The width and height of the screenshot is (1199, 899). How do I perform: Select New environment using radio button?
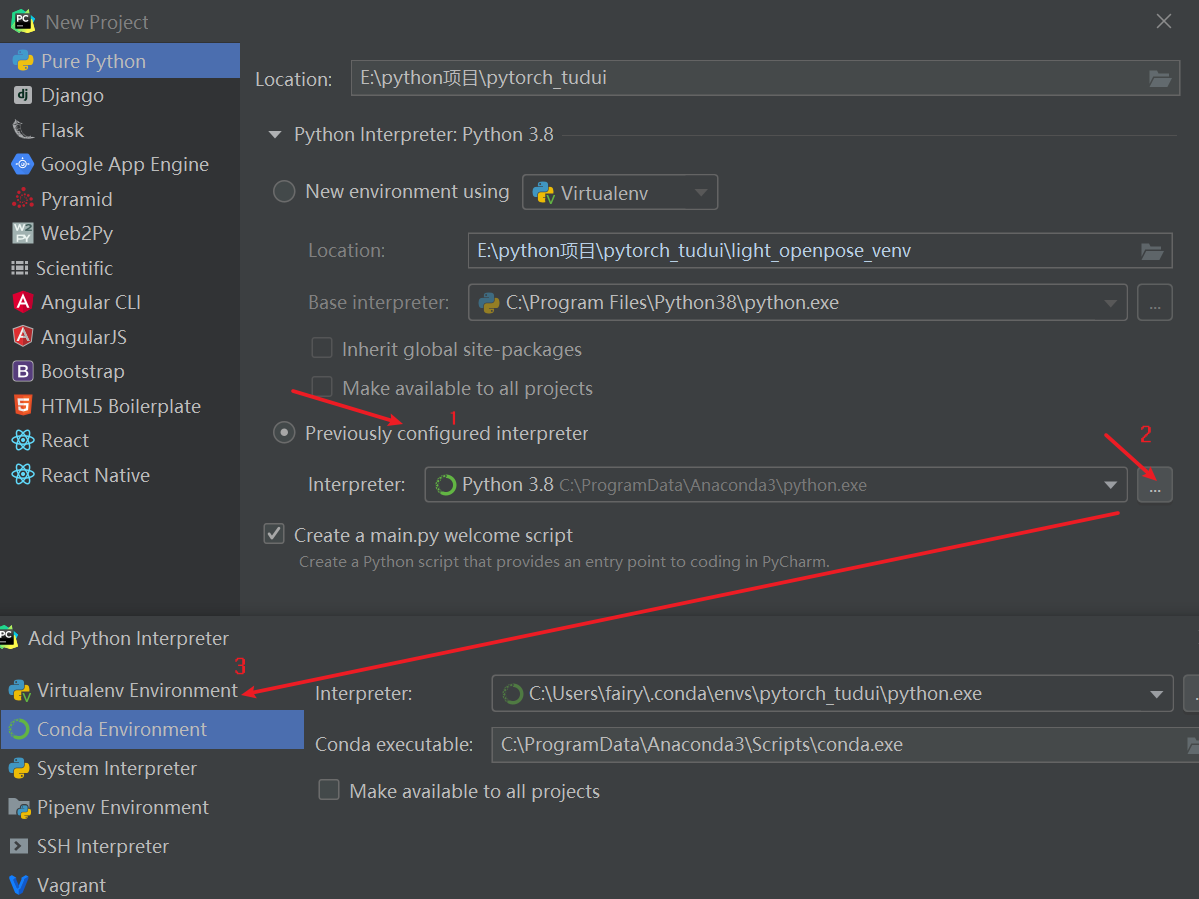pos(284,191)
